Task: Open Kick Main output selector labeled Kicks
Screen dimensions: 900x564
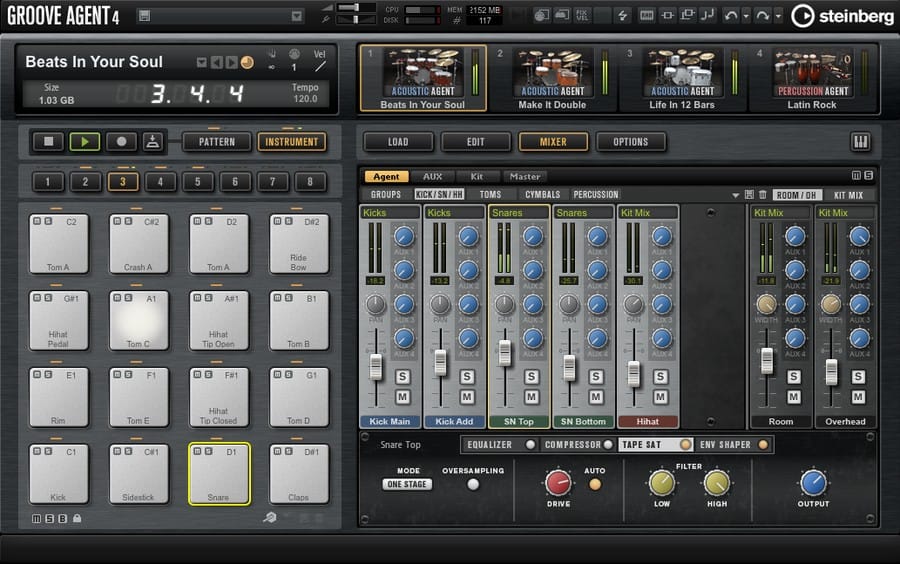Action: [390, 213]
